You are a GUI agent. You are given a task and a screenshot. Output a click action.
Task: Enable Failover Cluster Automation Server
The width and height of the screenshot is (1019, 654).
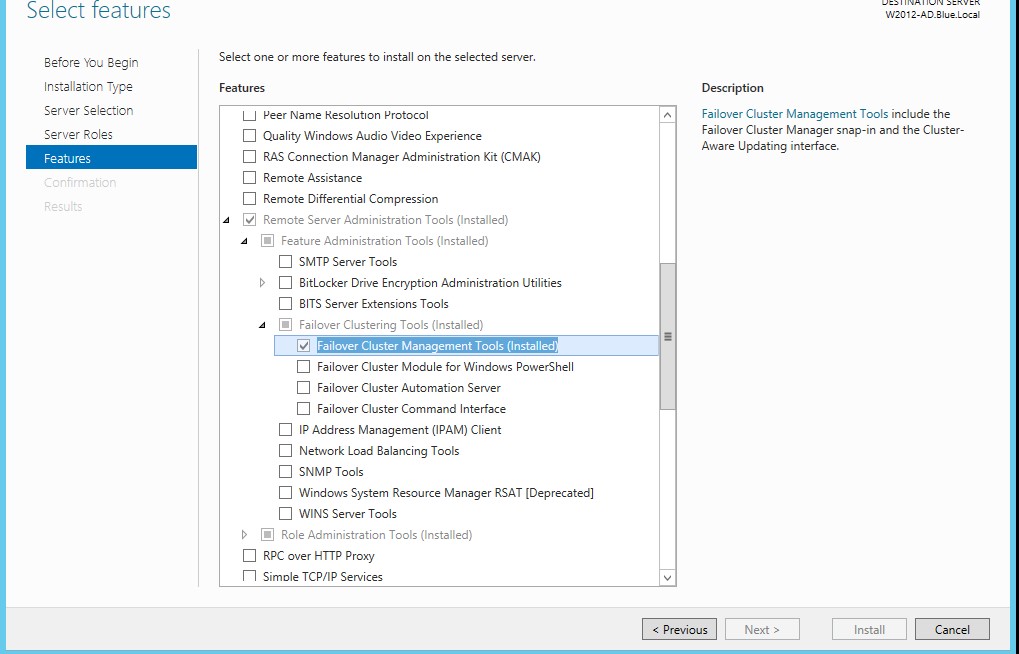[303, 387]
